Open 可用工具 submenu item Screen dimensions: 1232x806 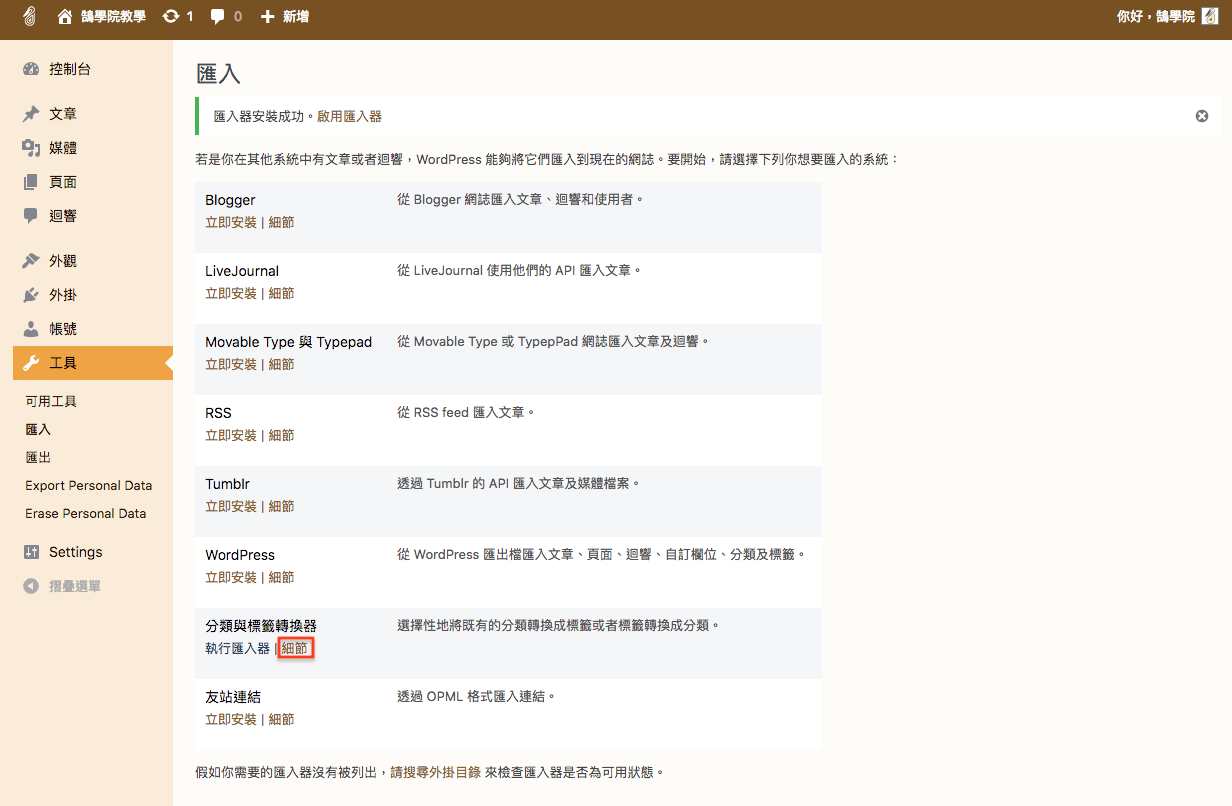click(x=51, y=401)
